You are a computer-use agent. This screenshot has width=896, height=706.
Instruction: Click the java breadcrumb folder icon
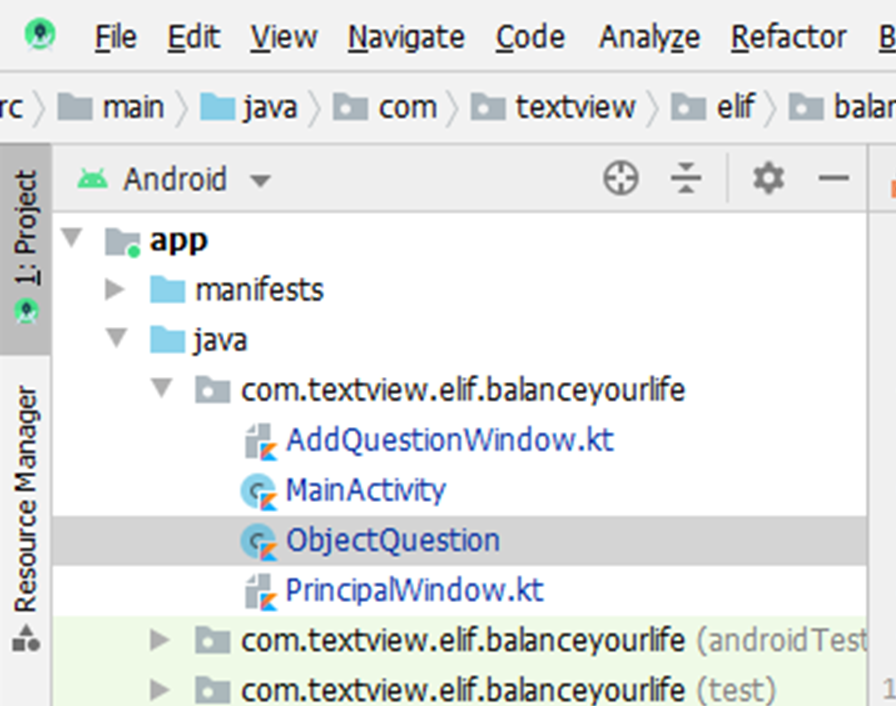coord(218,107)
